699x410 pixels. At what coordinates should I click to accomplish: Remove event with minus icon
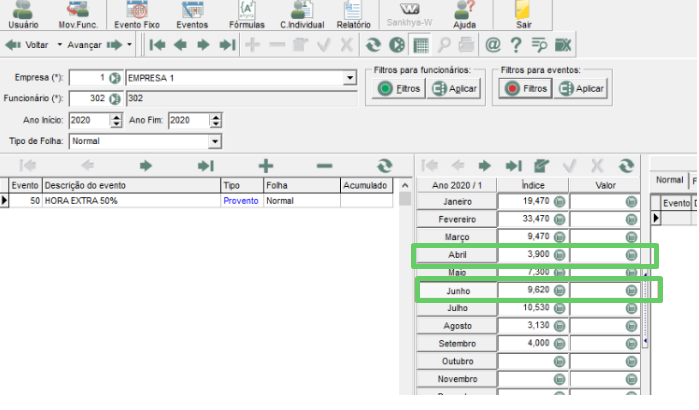324,166
